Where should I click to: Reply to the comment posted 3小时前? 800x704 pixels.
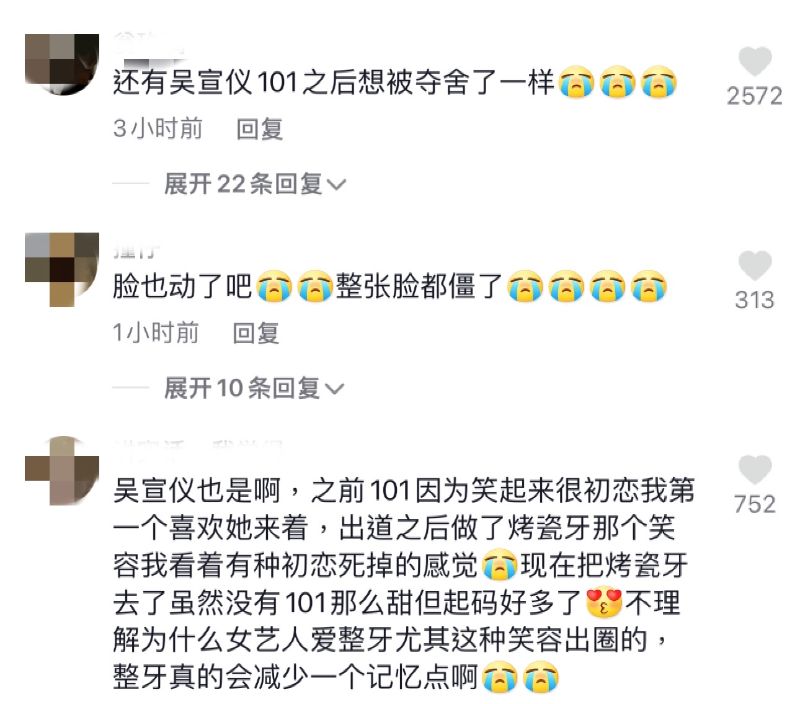click(x=259, y=129)
